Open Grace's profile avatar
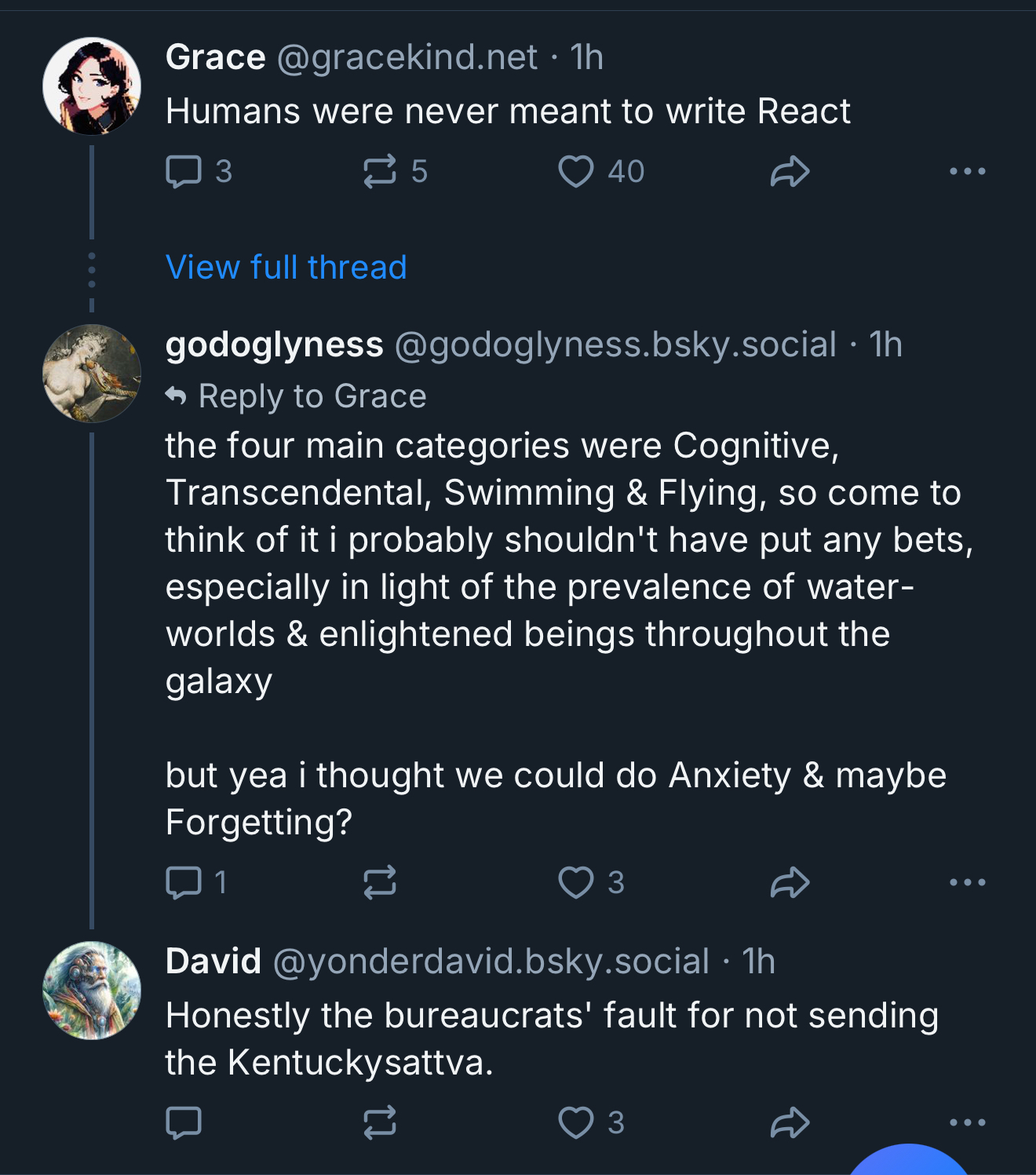Viewport: 1036px width, 1175px height. [92, 86]
